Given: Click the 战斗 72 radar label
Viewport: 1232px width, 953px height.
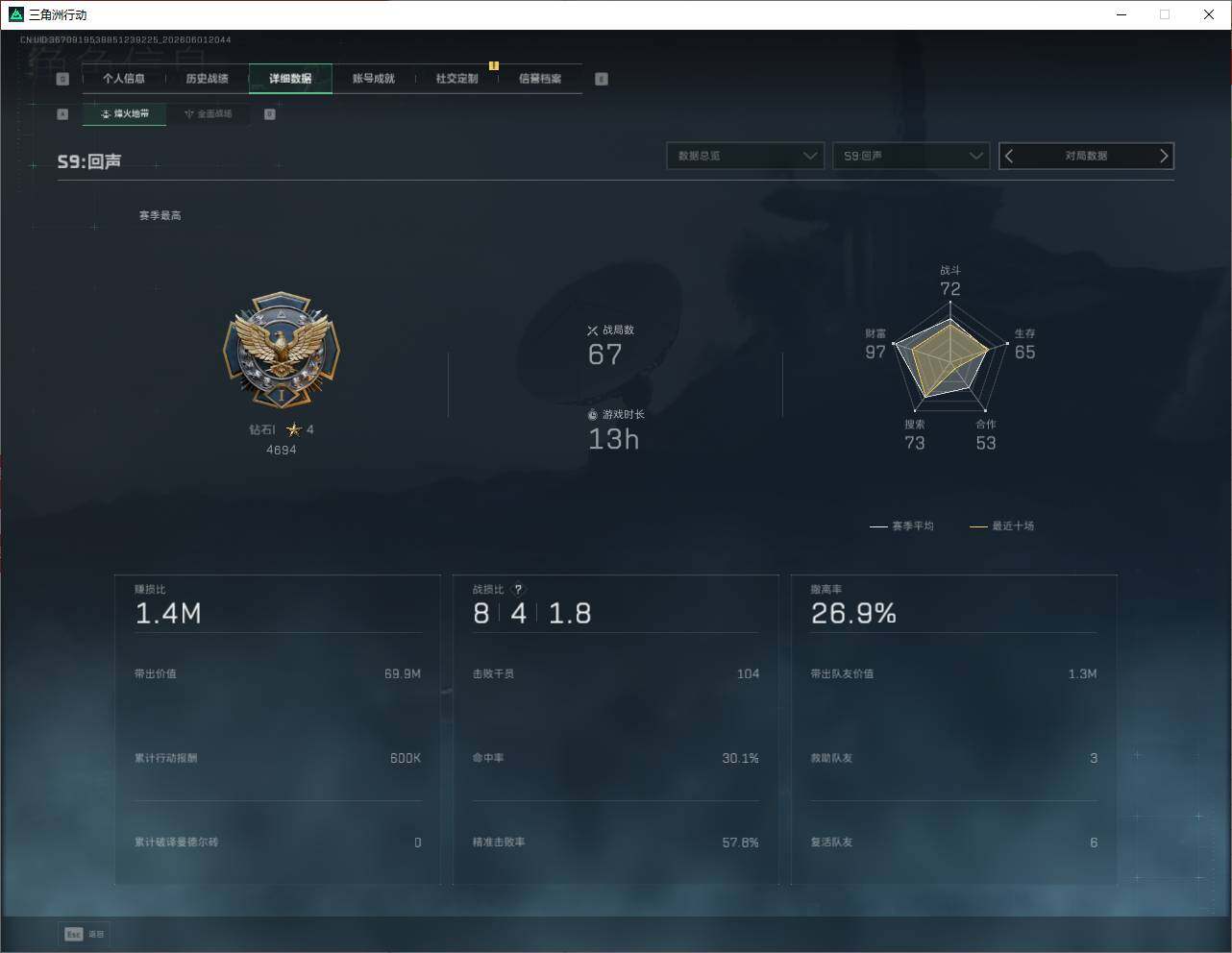Looking at the screenshot, I should point(950,281).
